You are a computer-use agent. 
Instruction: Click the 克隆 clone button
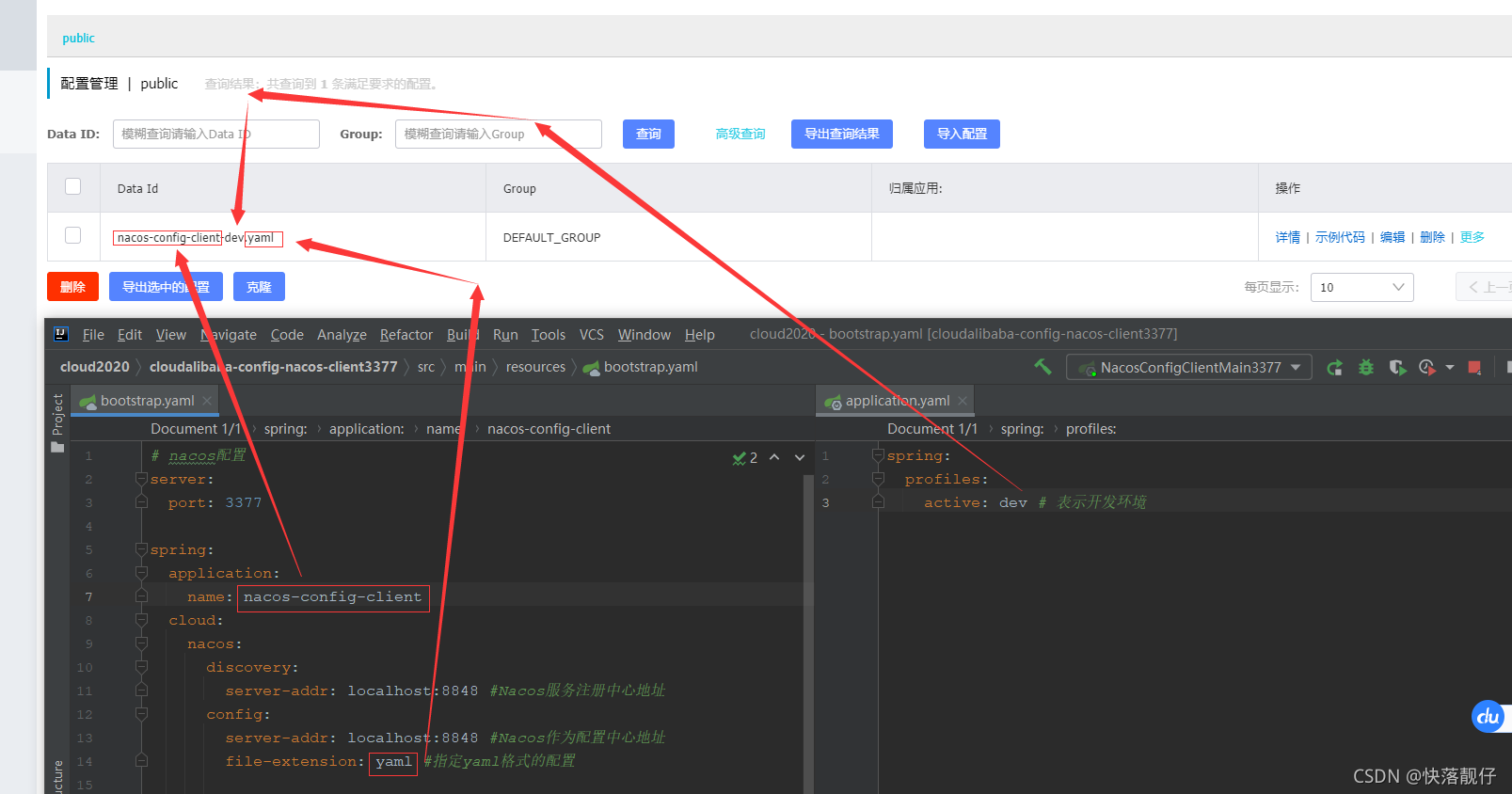click(259, 287)
